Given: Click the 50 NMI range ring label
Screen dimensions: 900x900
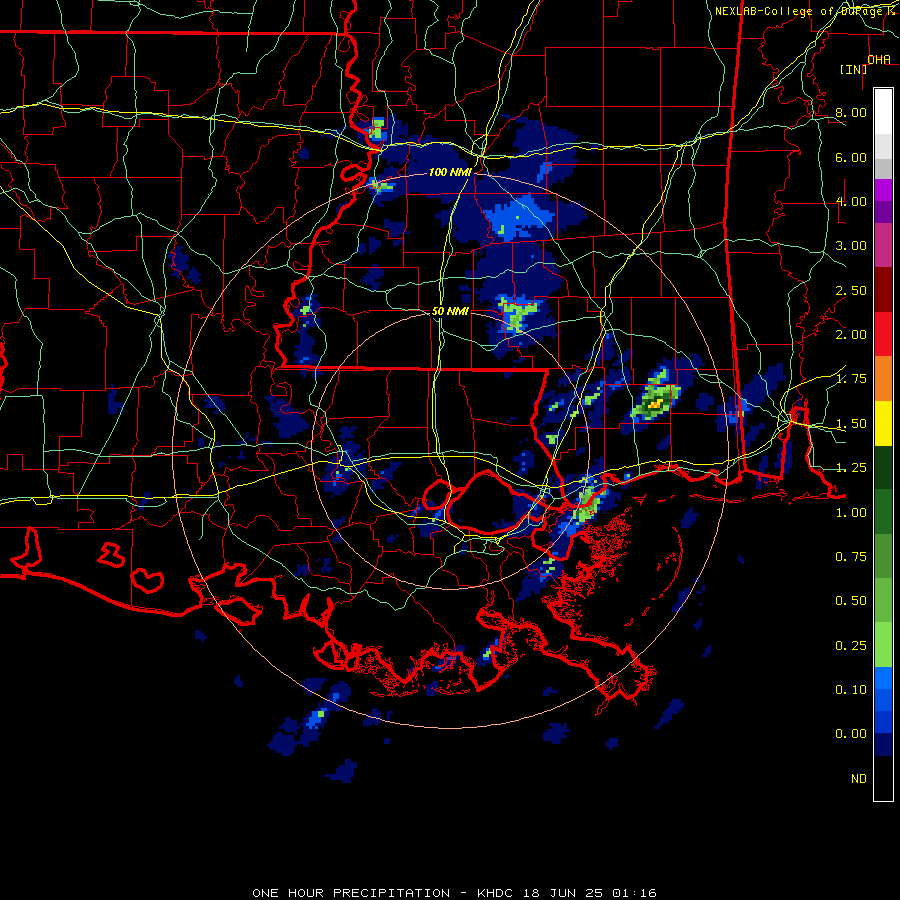Looking at the screenshot, I should 450,311.
